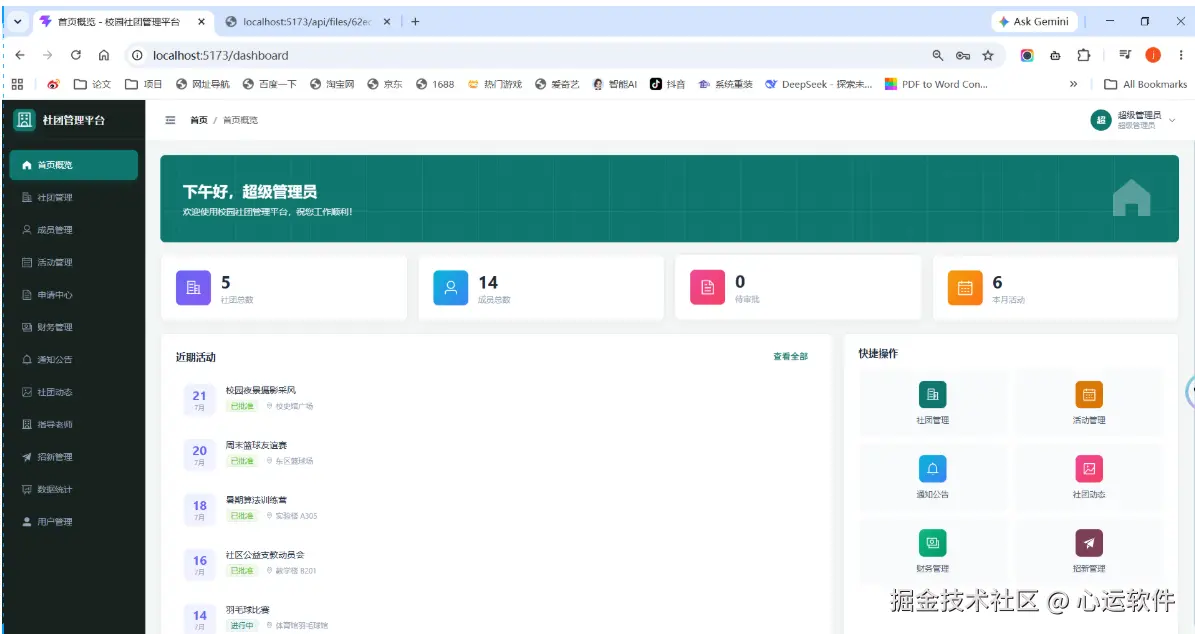Open 财务管理 in the sidebar
1195x634 pixels.
pos(74,327)
